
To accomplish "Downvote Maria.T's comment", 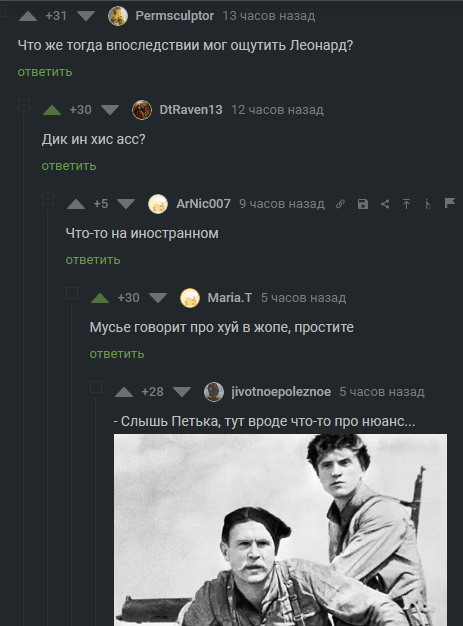I will tap(158, 298).
